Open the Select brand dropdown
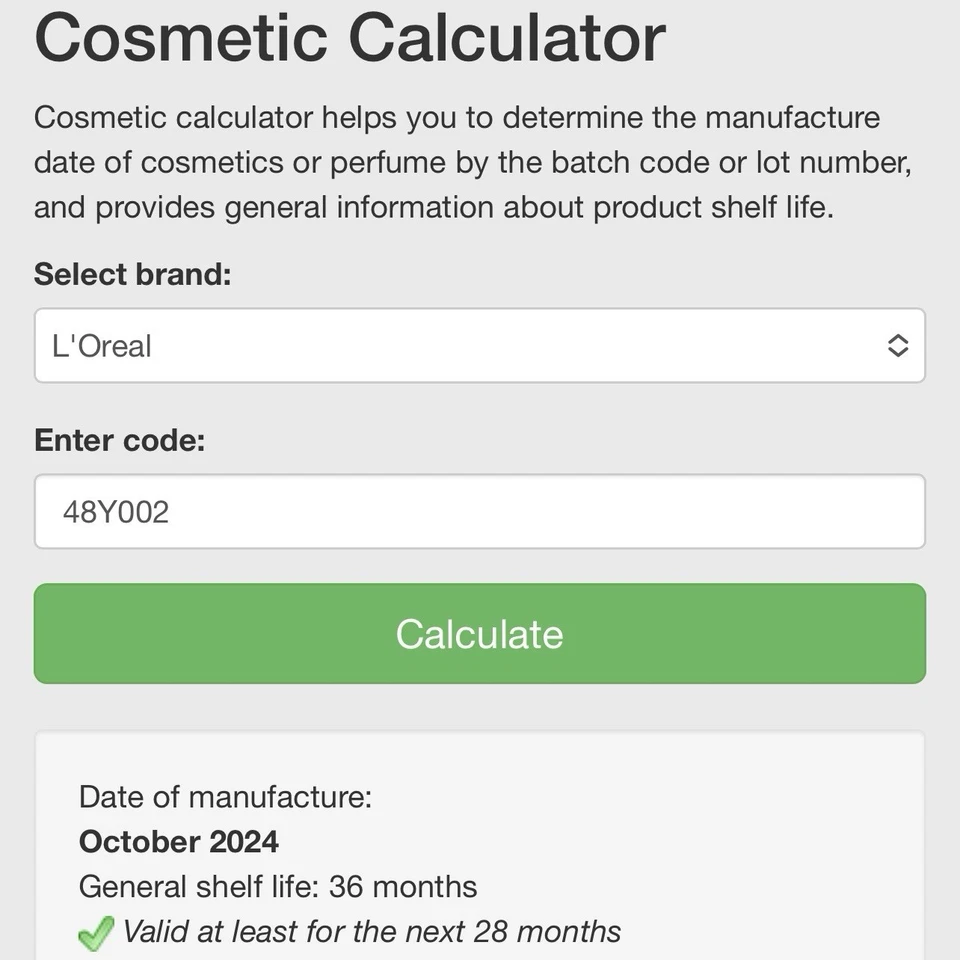The height and width of the screenshot is (960, 960). 479,346
